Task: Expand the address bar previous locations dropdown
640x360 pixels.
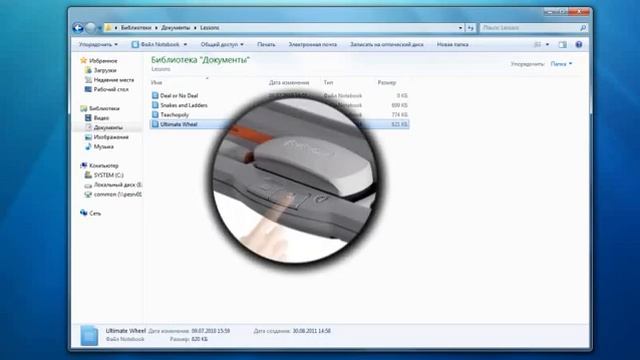Action: 460,28
